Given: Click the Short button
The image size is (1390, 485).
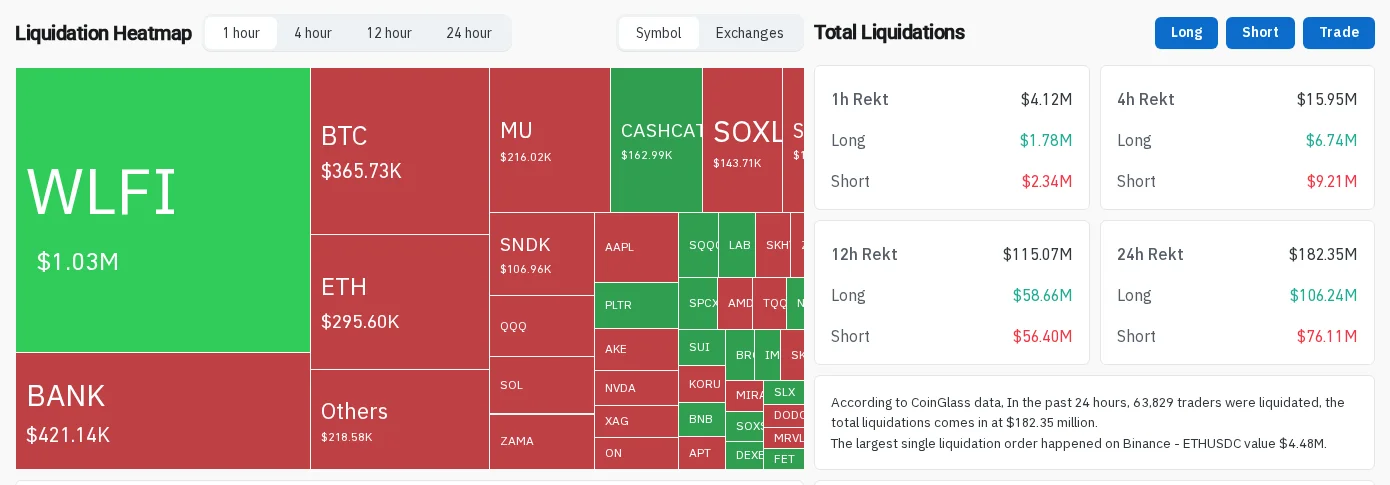Looking at the screenshot, I should coord(1260,33).
